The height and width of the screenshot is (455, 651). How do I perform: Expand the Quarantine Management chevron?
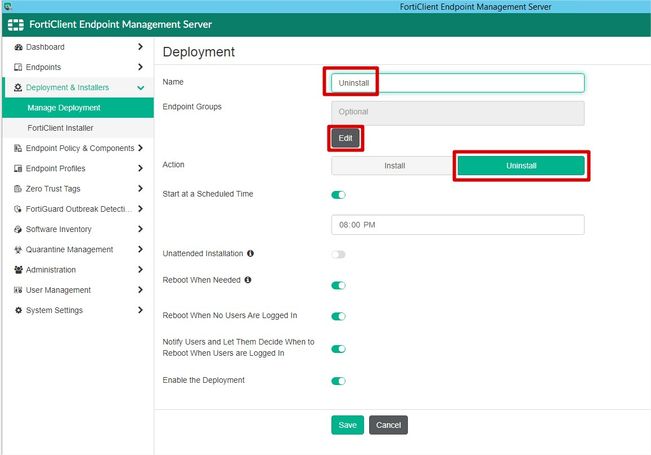tap(140, 250)
